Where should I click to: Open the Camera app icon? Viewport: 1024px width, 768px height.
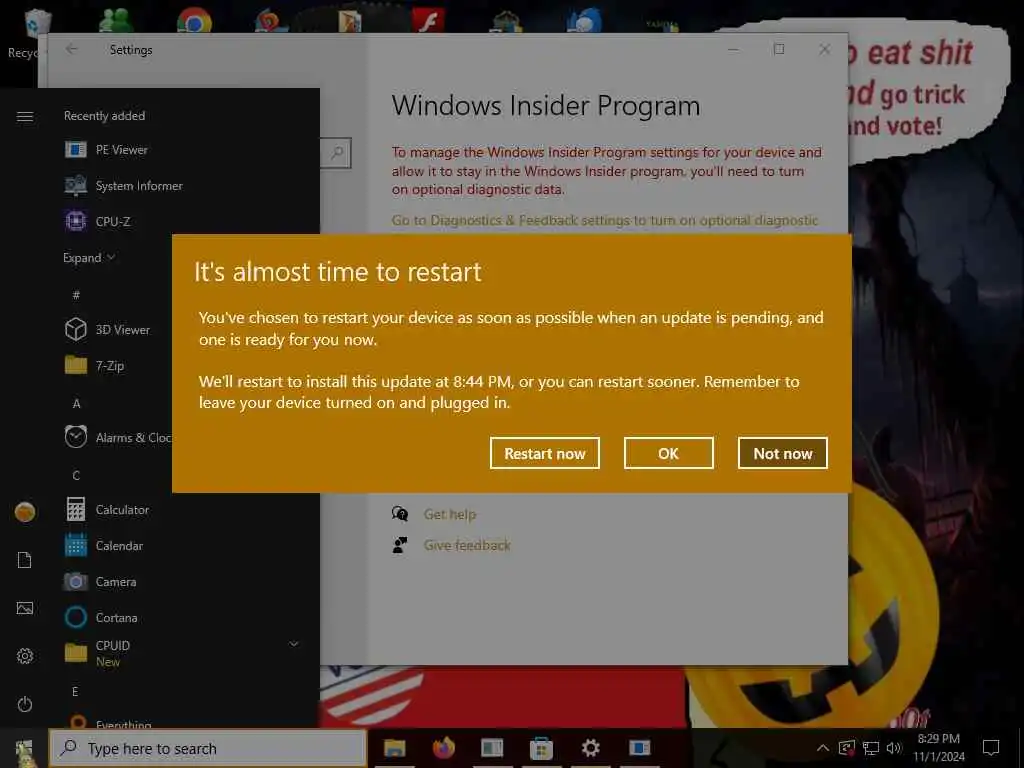coord(76,581)
